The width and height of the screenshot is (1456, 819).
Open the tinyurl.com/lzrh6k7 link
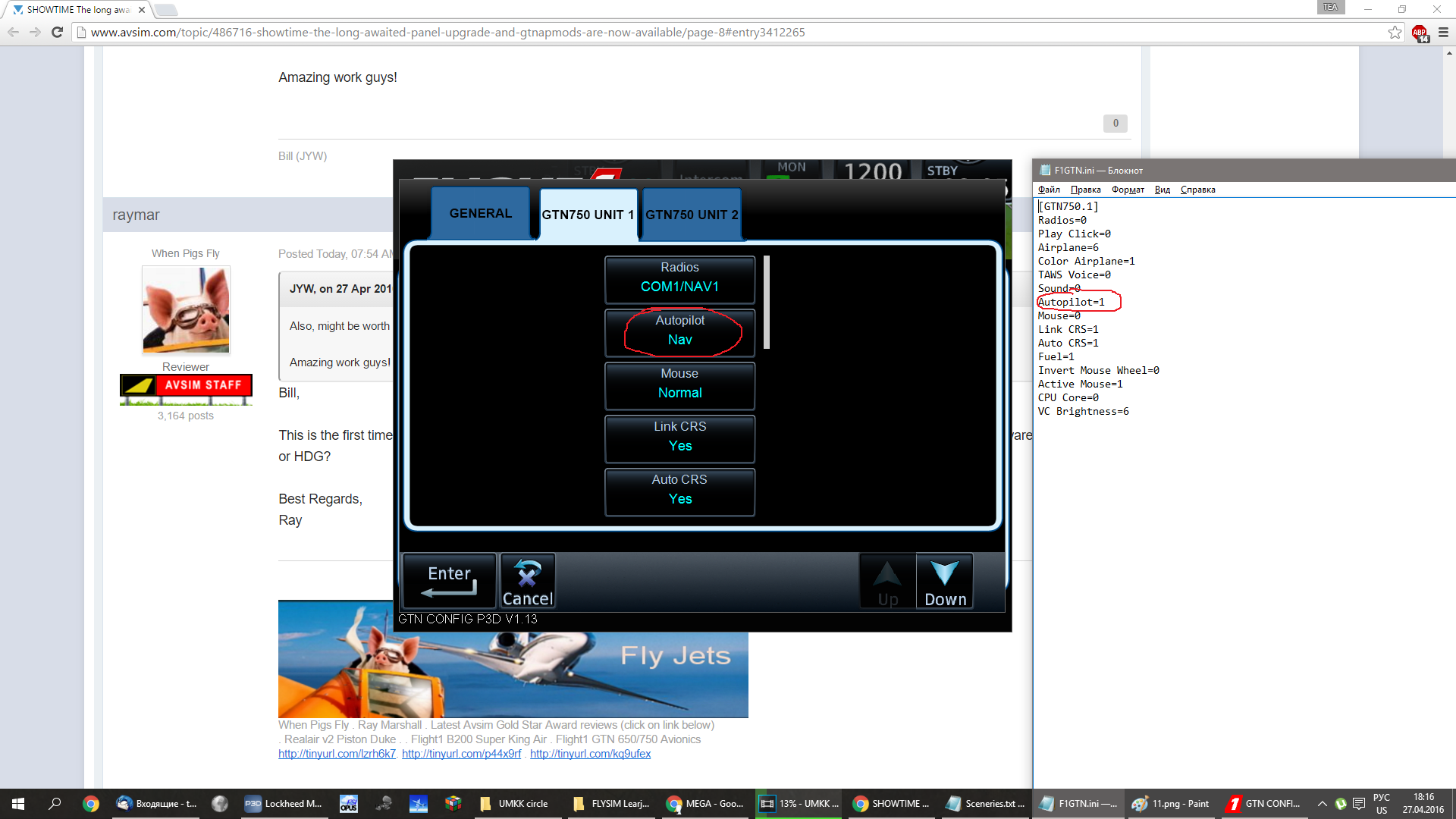pyautogui.click(x=337, y=754)
